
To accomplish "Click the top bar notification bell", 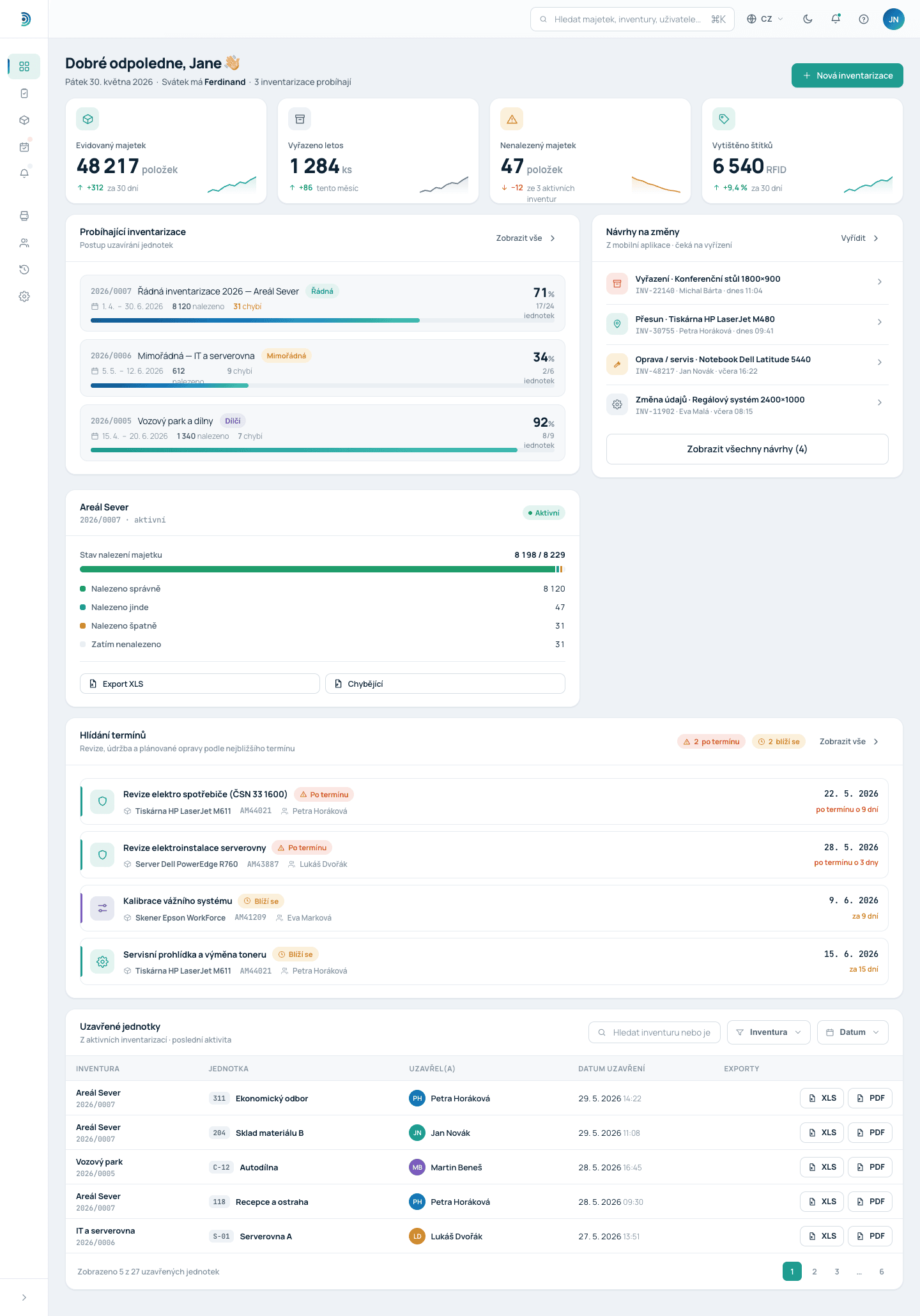I will 836,19.
